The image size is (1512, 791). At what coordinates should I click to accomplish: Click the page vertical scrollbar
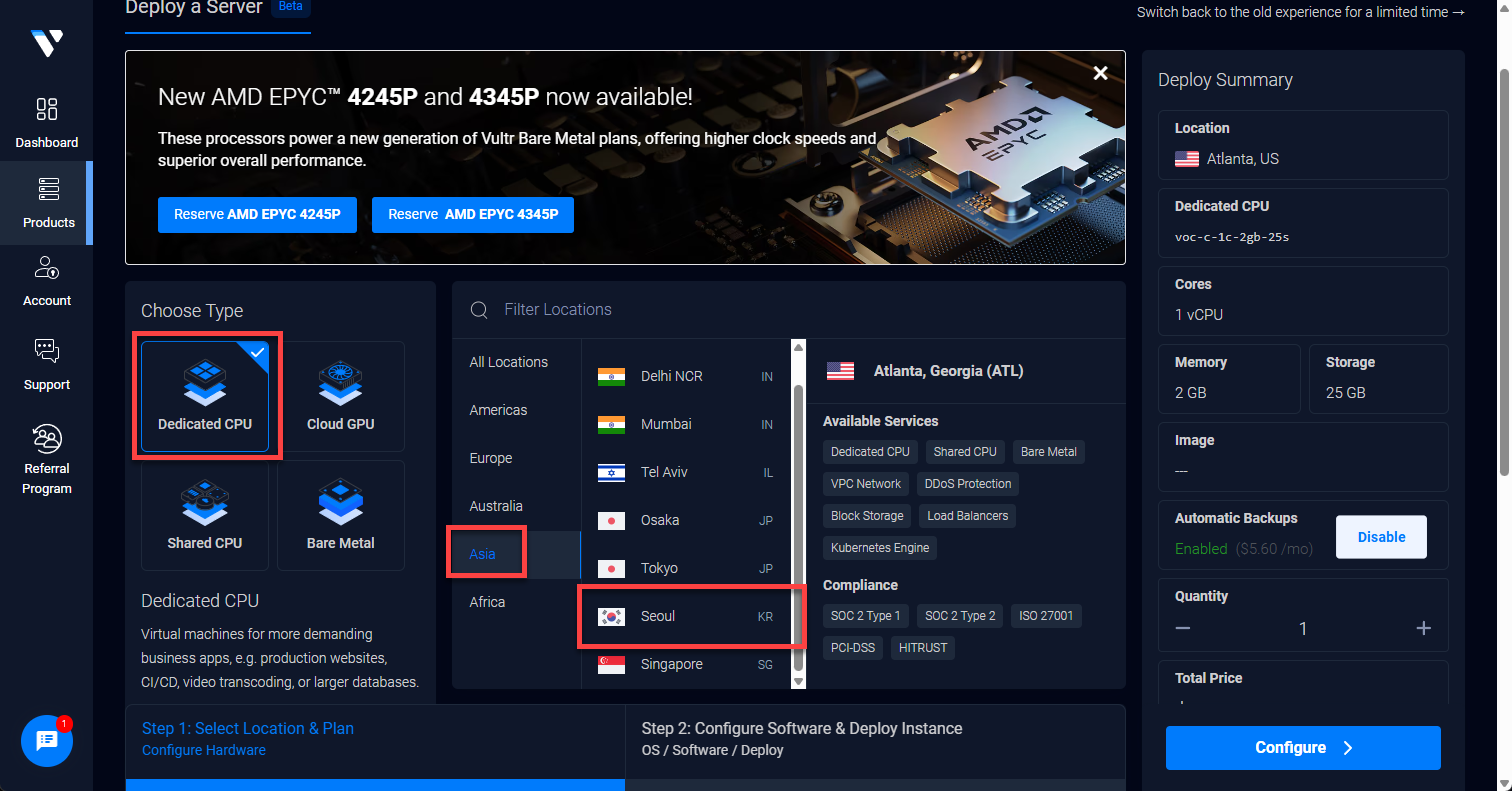[1504, 270]
